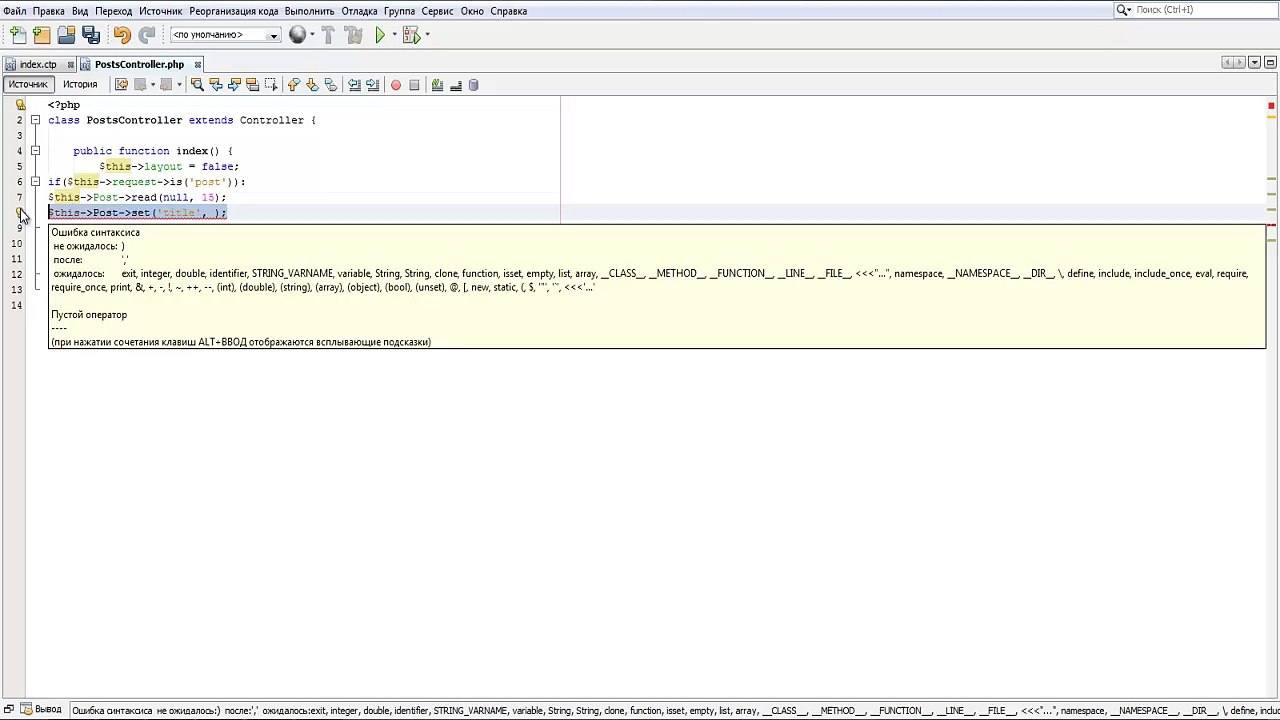Switch editor to История view
This screenshot has height=720, width=1280.
pyautogui.click(x=80, y=85)
